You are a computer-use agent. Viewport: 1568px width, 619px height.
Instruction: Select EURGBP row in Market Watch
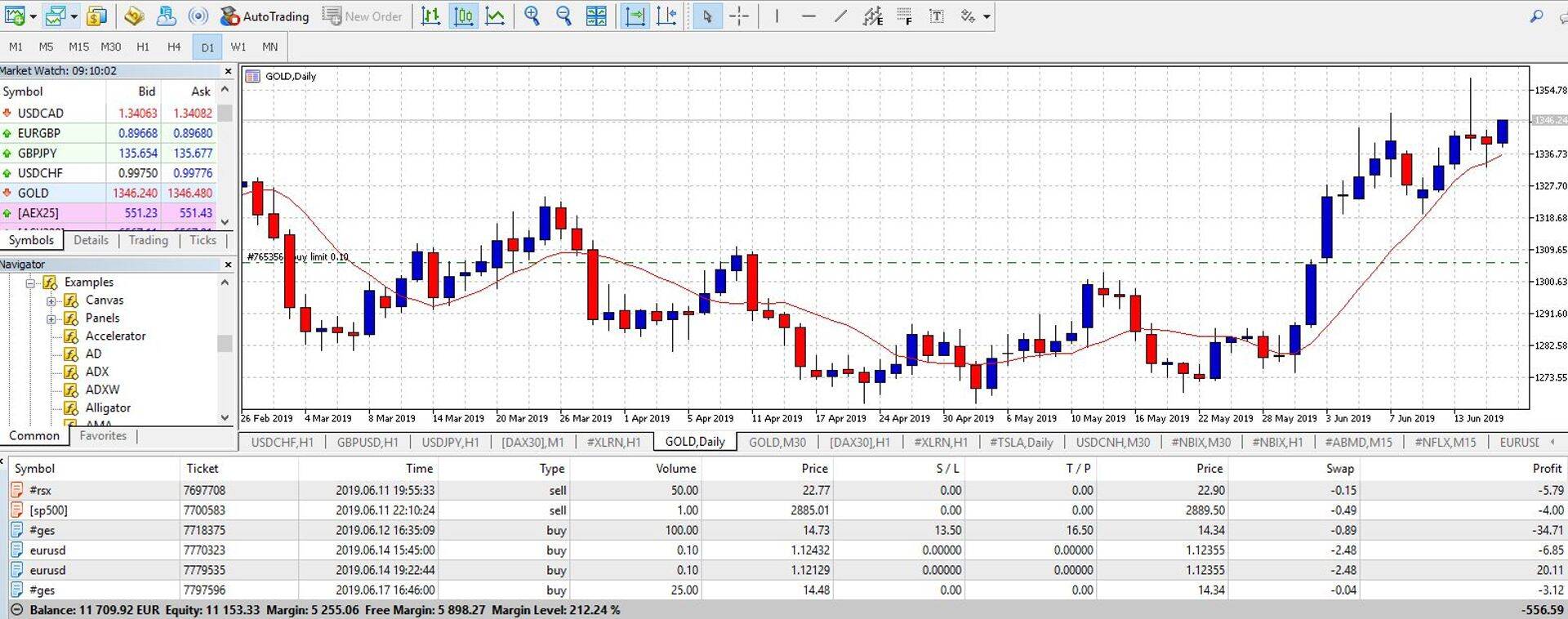(108, 133)
